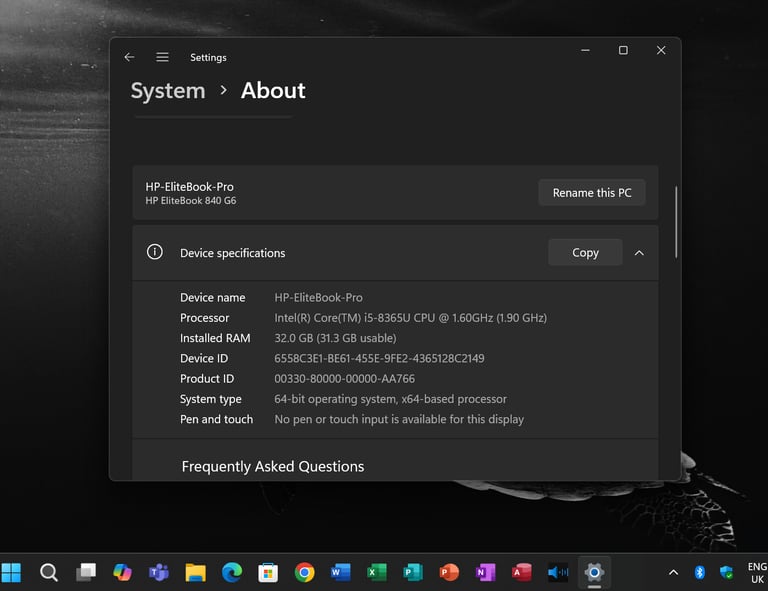Open Microsoft Excel from the taskbar
The image size is (768, 591).
(x=377, y=572)
